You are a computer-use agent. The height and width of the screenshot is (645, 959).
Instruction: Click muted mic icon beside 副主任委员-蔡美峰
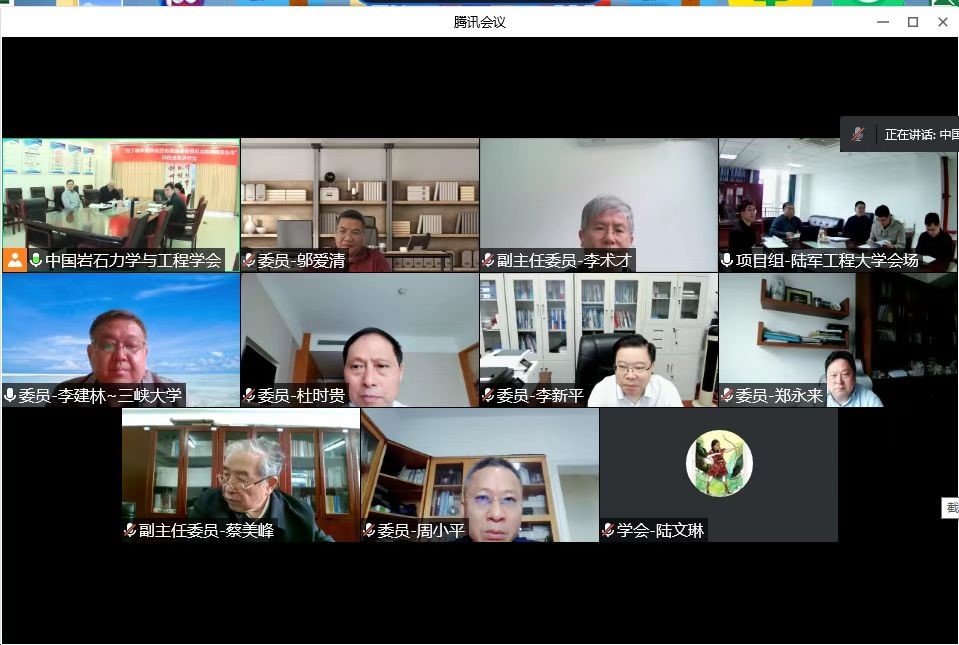(x=130, y=530)
